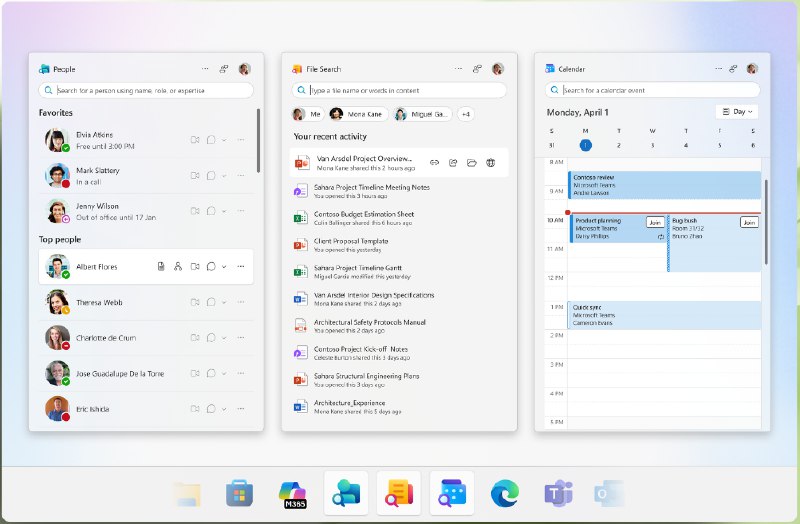Image resolution: width=800 pixels, height=524 pixels.
Task: Open Contoso Project Kick-off Notes
Action: pos(399,353)
